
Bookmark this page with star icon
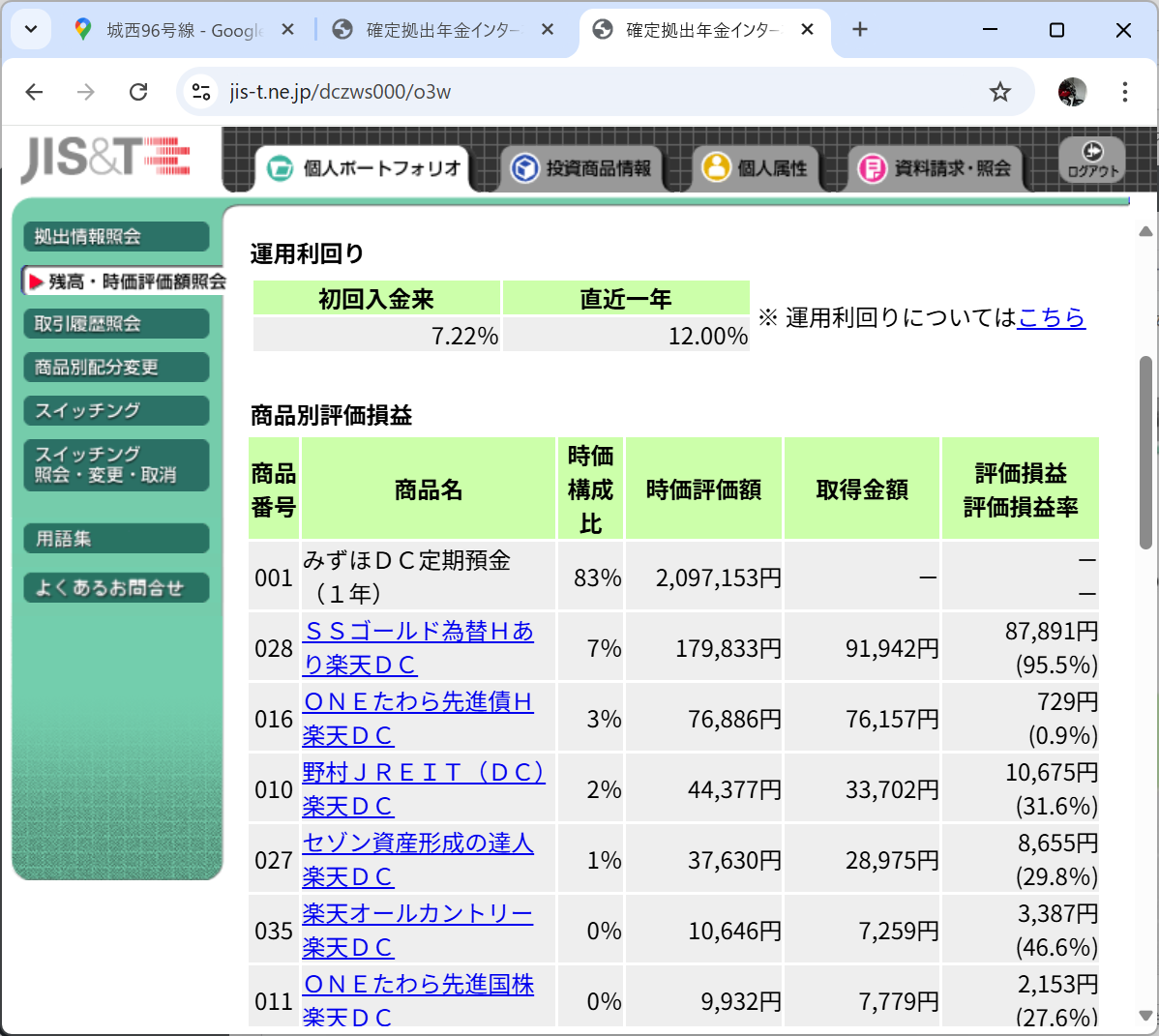coord(999,92)
